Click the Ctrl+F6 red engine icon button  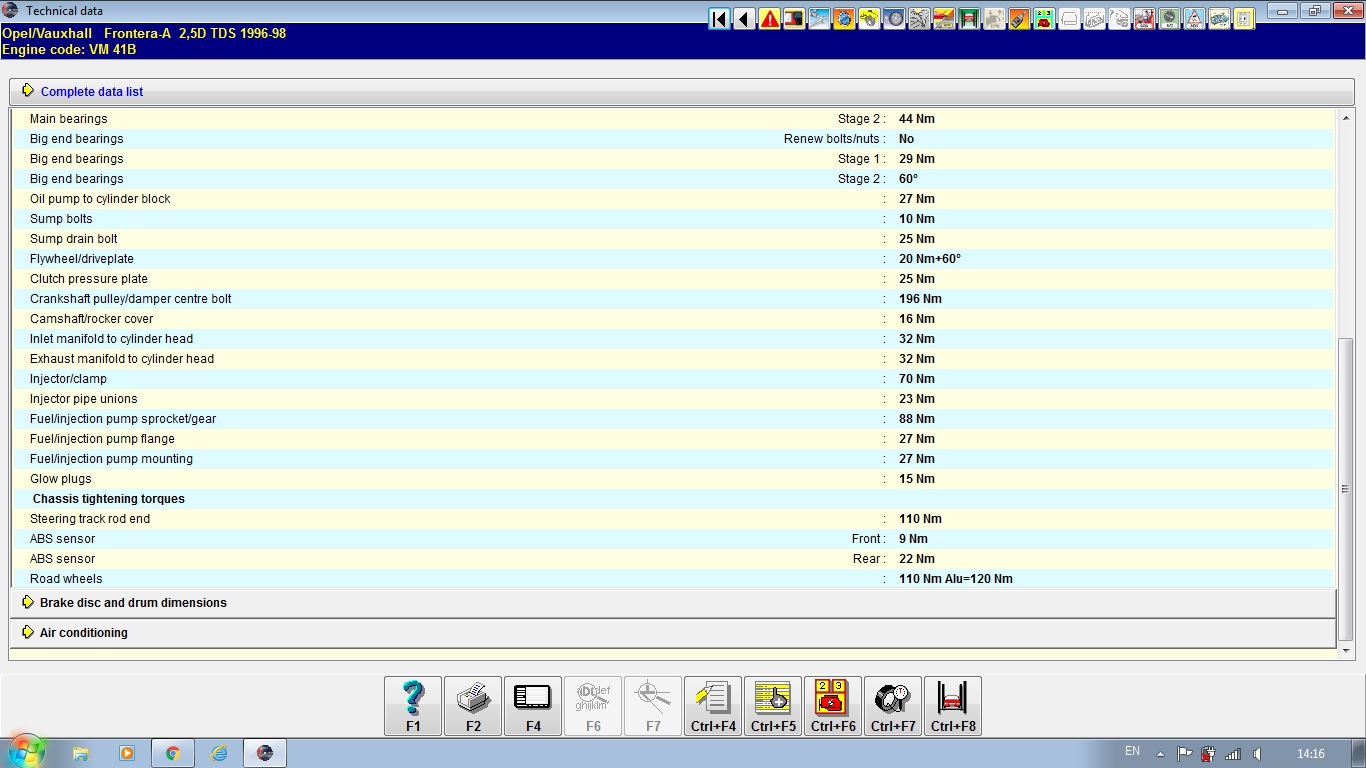[833, 706]
